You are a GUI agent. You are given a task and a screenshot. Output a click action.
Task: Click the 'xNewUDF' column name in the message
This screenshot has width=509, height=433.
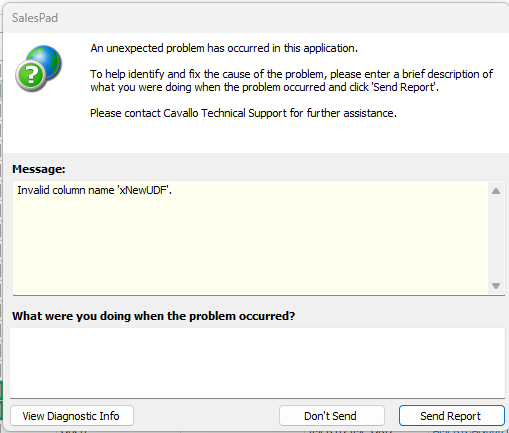point(143,190)
